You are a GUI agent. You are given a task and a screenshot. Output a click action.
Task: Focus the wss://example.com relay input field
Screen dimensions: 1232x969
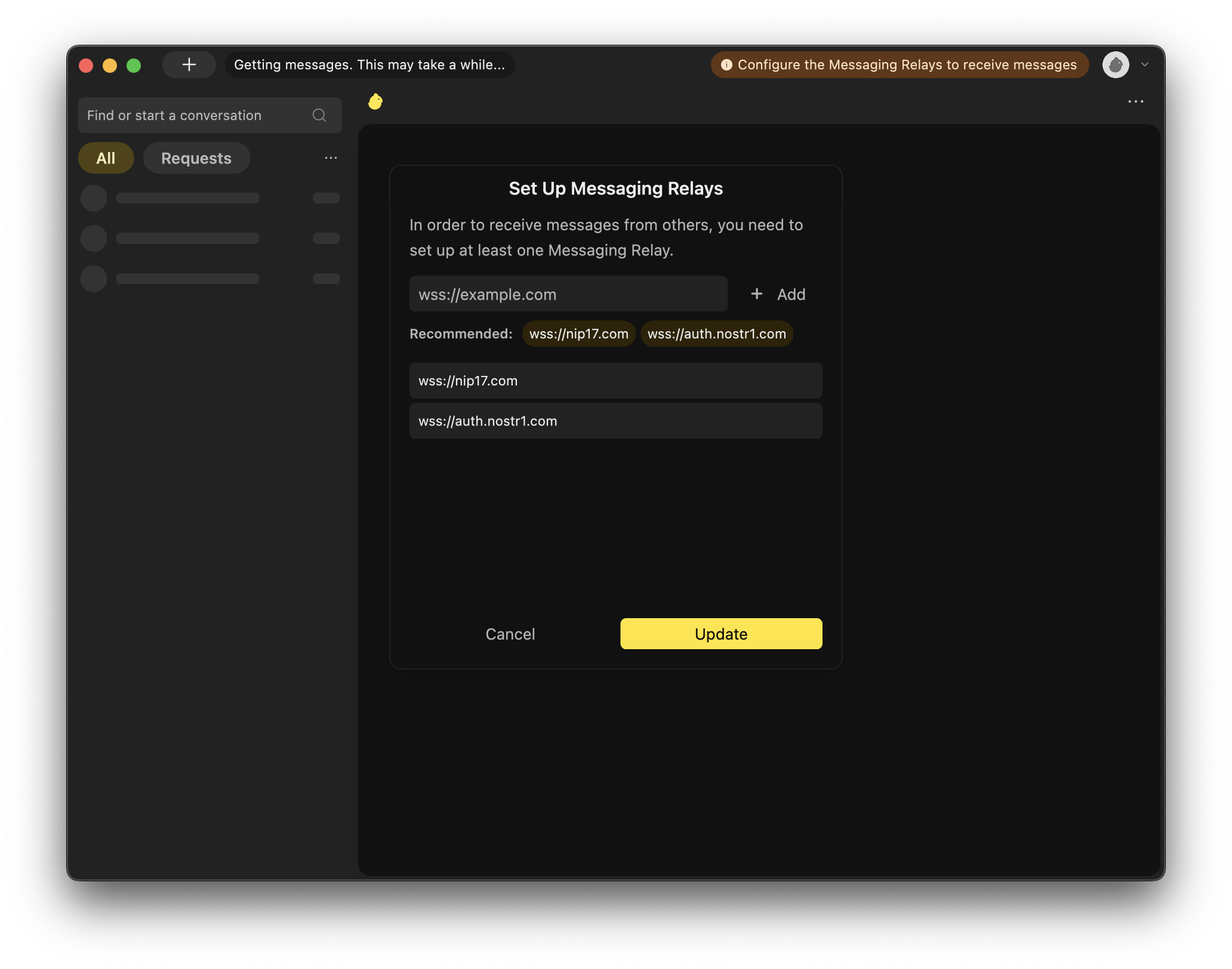pyautogui.click(x=568, y=294)
